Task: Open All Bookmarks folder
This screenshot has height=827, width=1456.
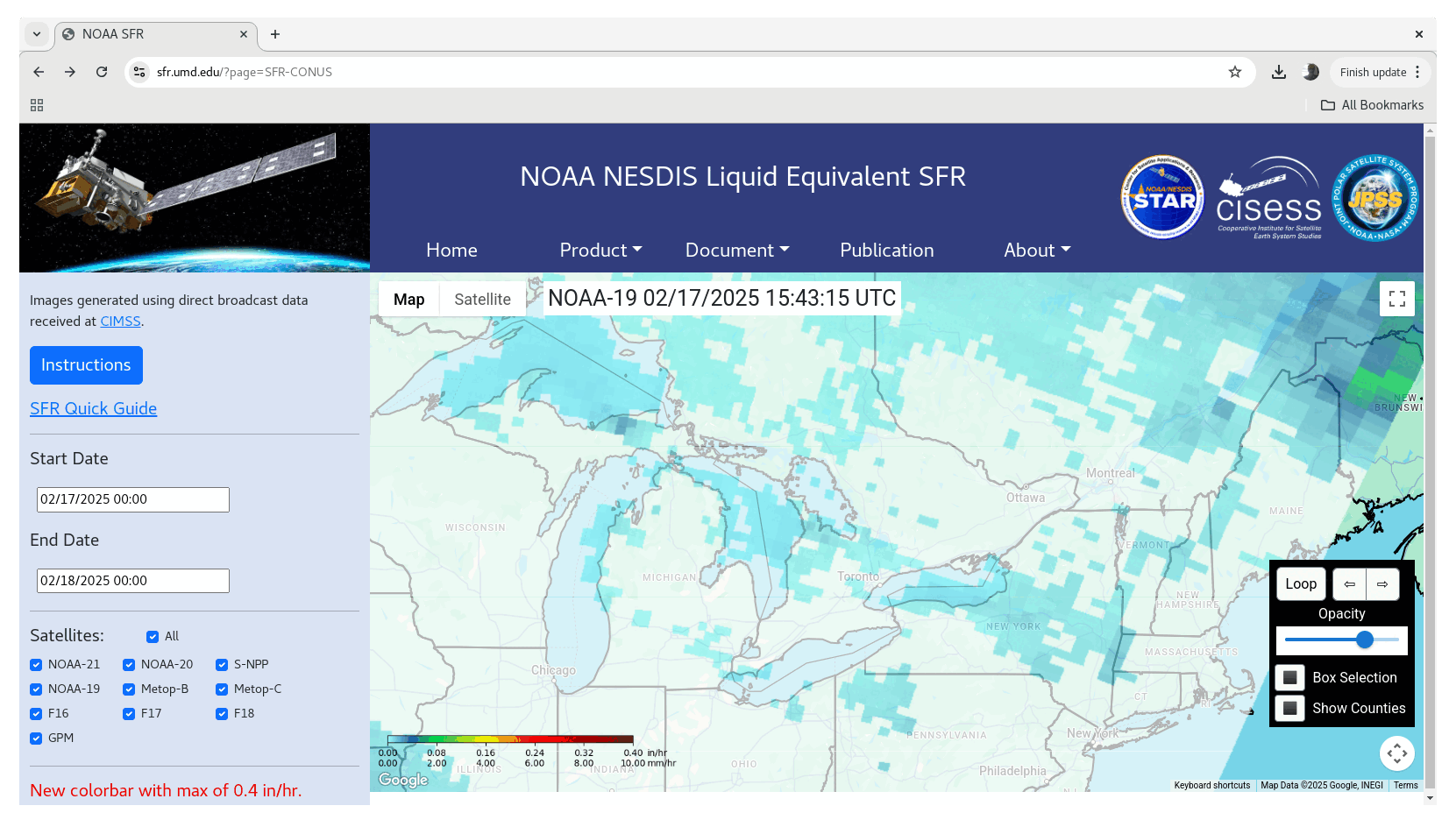Action: (1372, 105)
